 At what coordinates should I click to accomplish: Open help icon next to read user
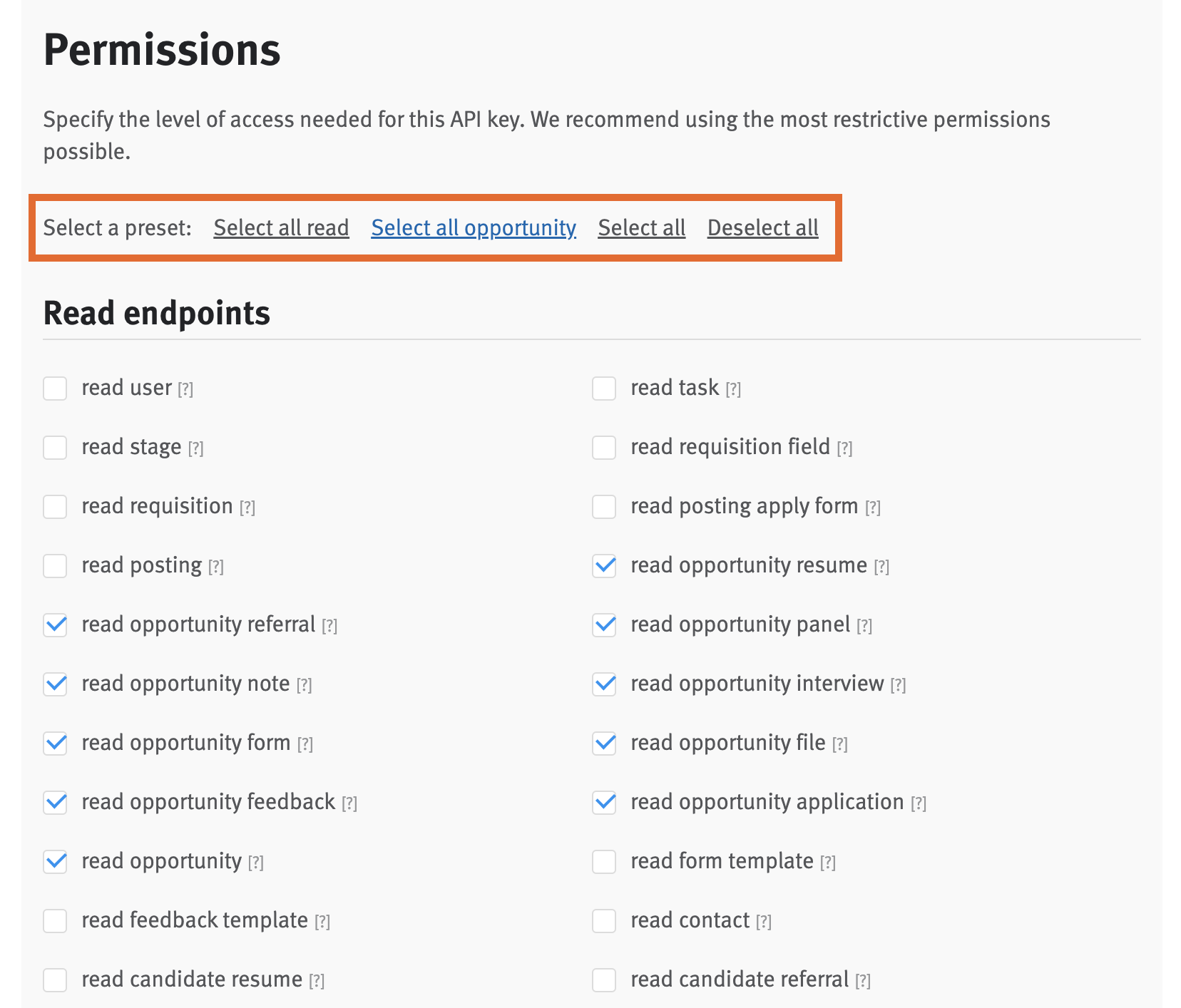(x=185, y=389)
